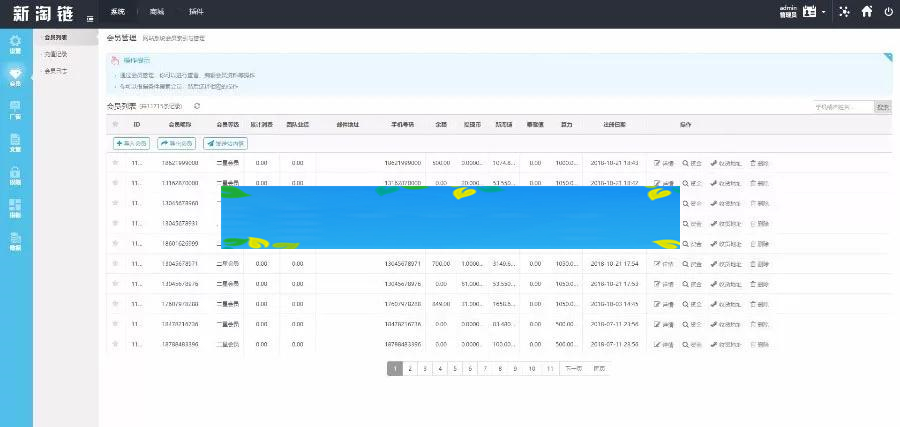The height and width of the screenshot is (427, 900).
Task: Click the sidebar collapse icon beside logo
Action: (91, 18)
